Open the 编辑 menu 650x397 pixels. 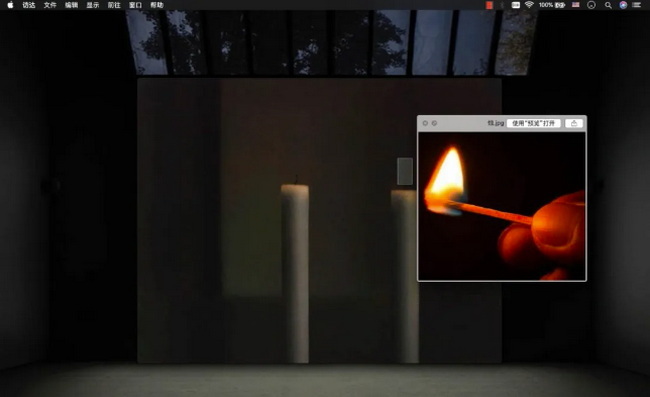pos(71,5)
